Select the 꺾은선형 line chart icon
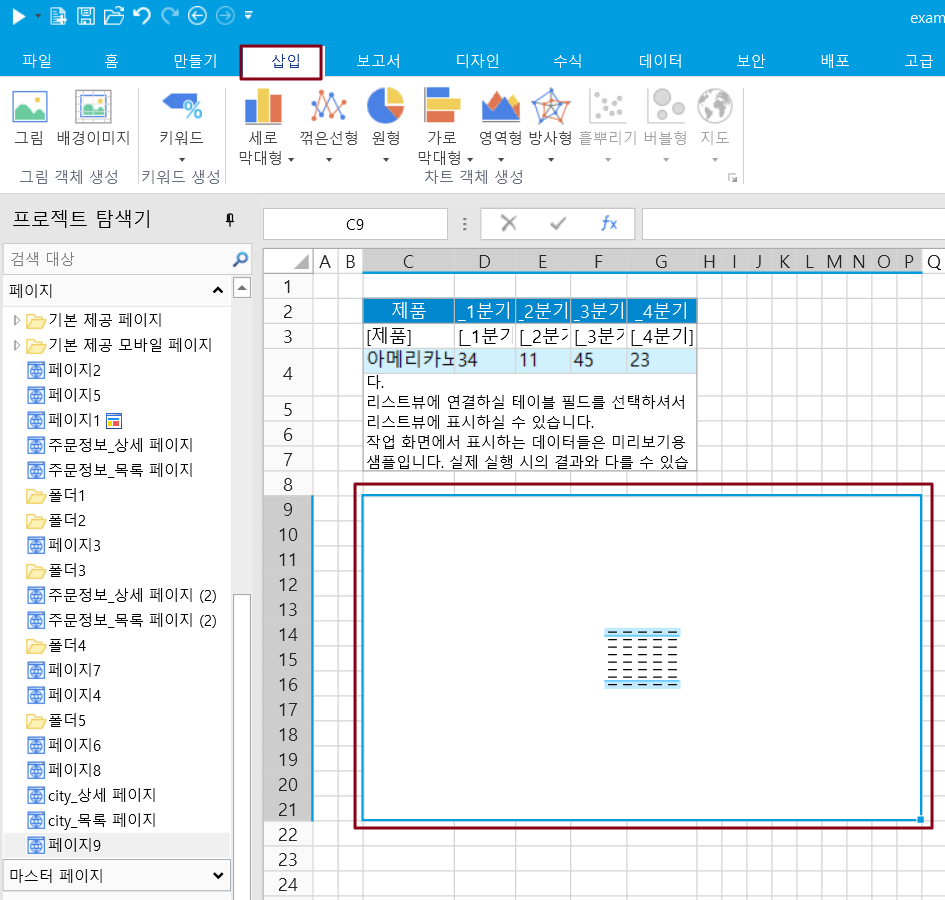The width and height of the screenshot is (945, 900). (x=328, y=116)
